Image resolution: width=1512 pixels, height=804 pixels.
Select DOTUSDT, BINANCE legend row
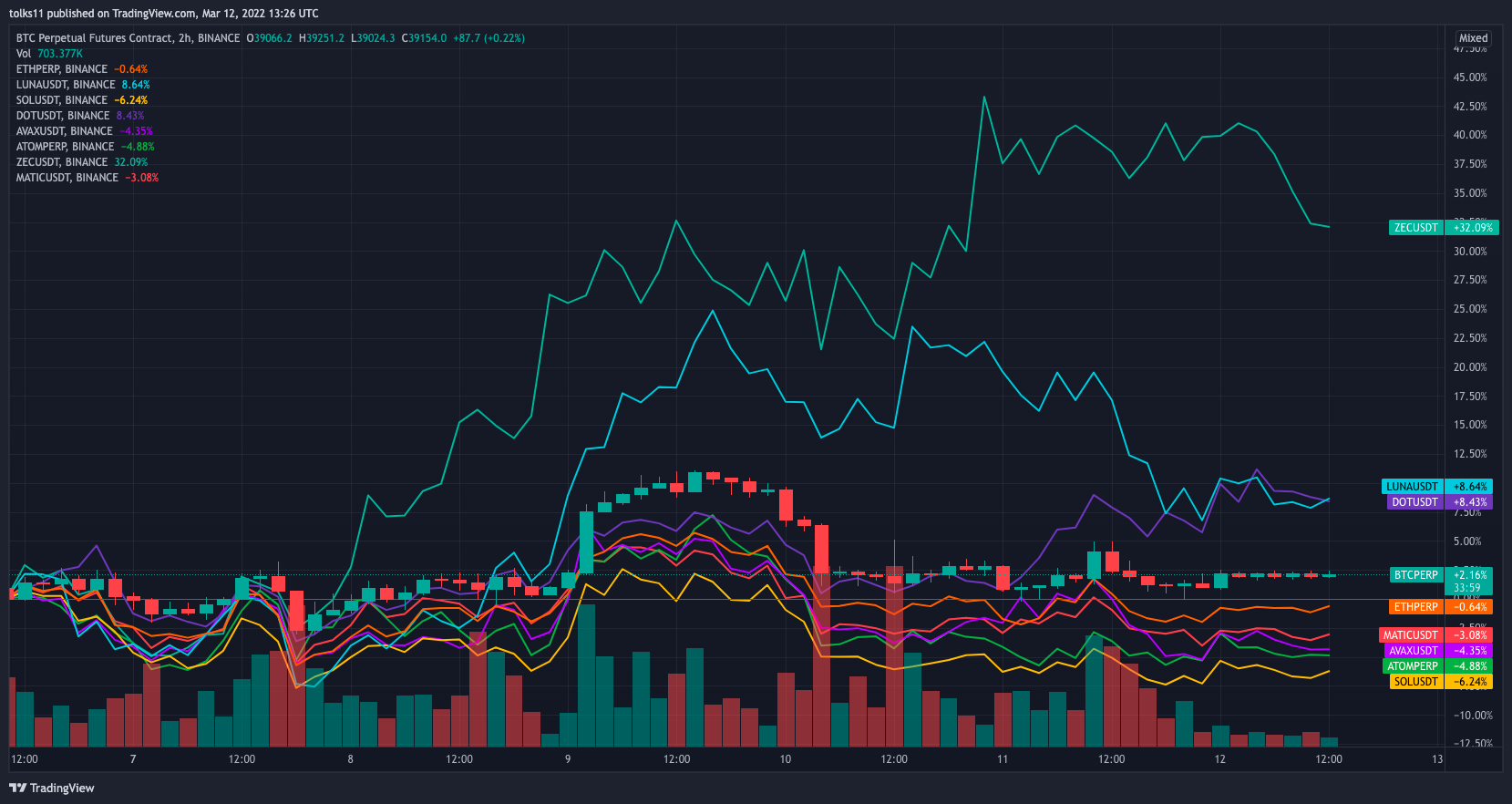coord(80,116)
